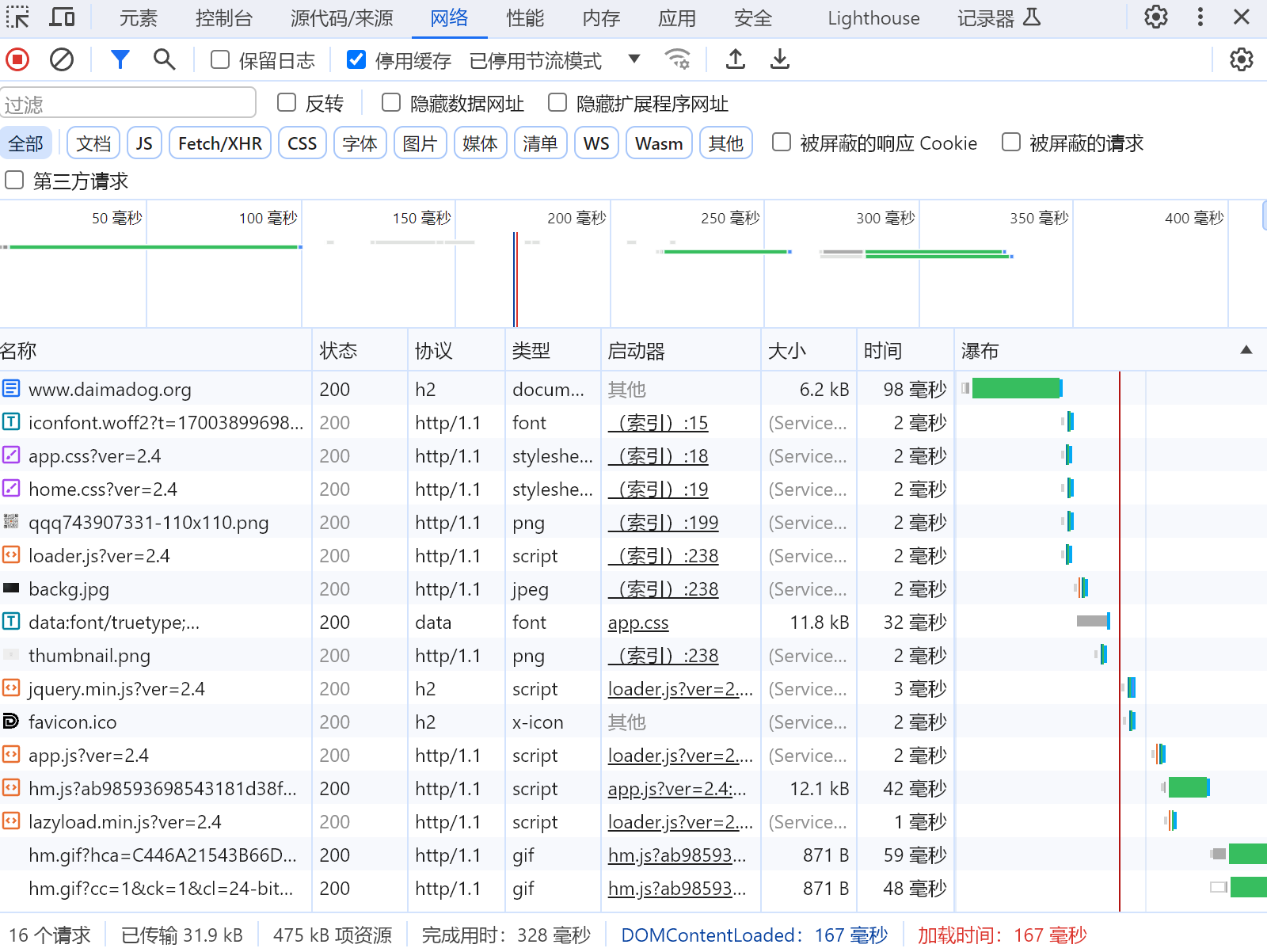Image resolution: width=1267 pixels, height=952 pixels.
Task: Sort by protocol column header (协议)
Action: tap(456, 351)
